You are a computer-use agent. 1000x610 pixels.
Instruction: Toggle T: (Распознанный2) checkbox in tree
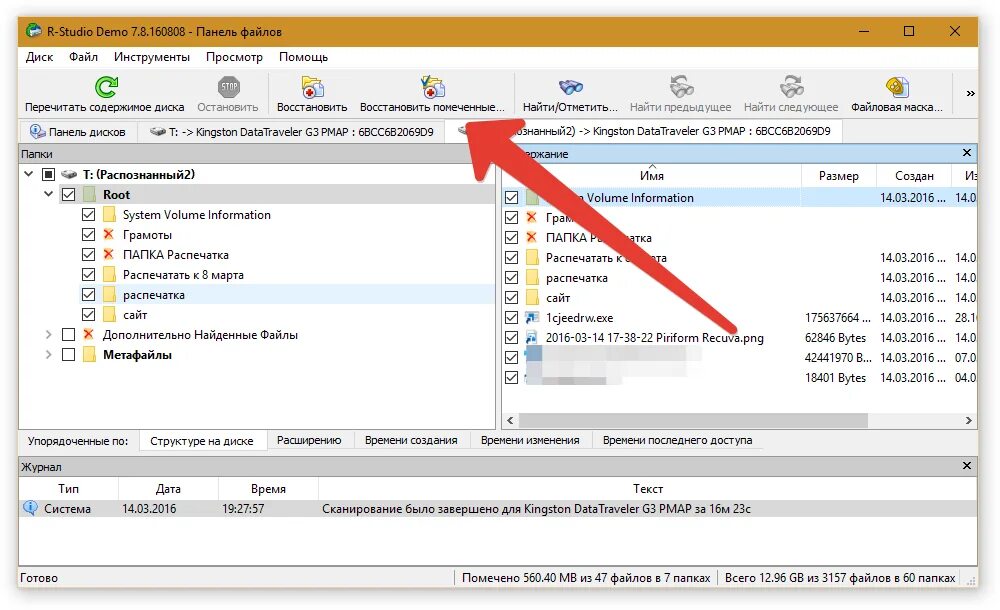tap(48, 174)
